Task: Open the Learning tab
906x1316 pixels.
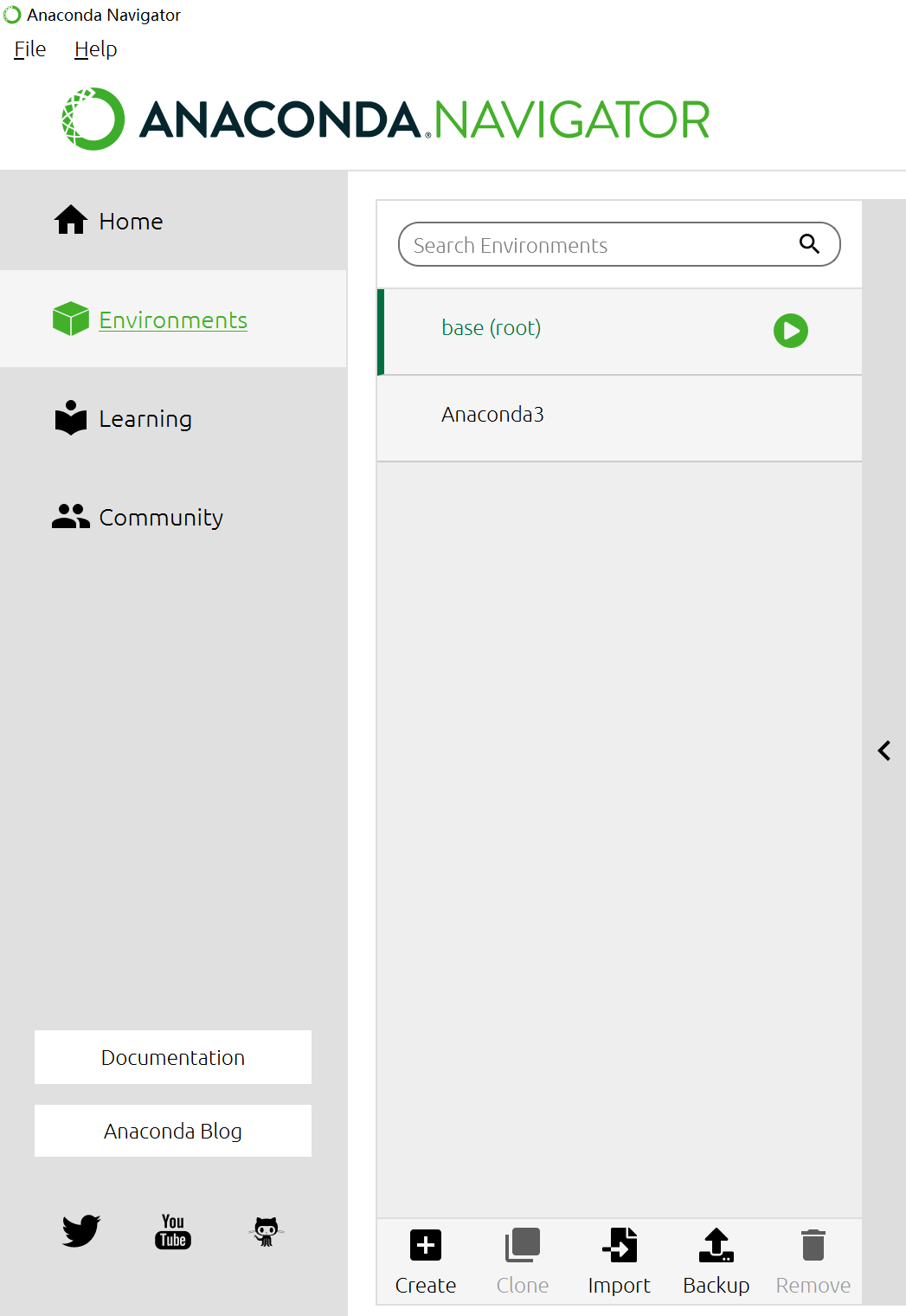Action: pos(173,418)
